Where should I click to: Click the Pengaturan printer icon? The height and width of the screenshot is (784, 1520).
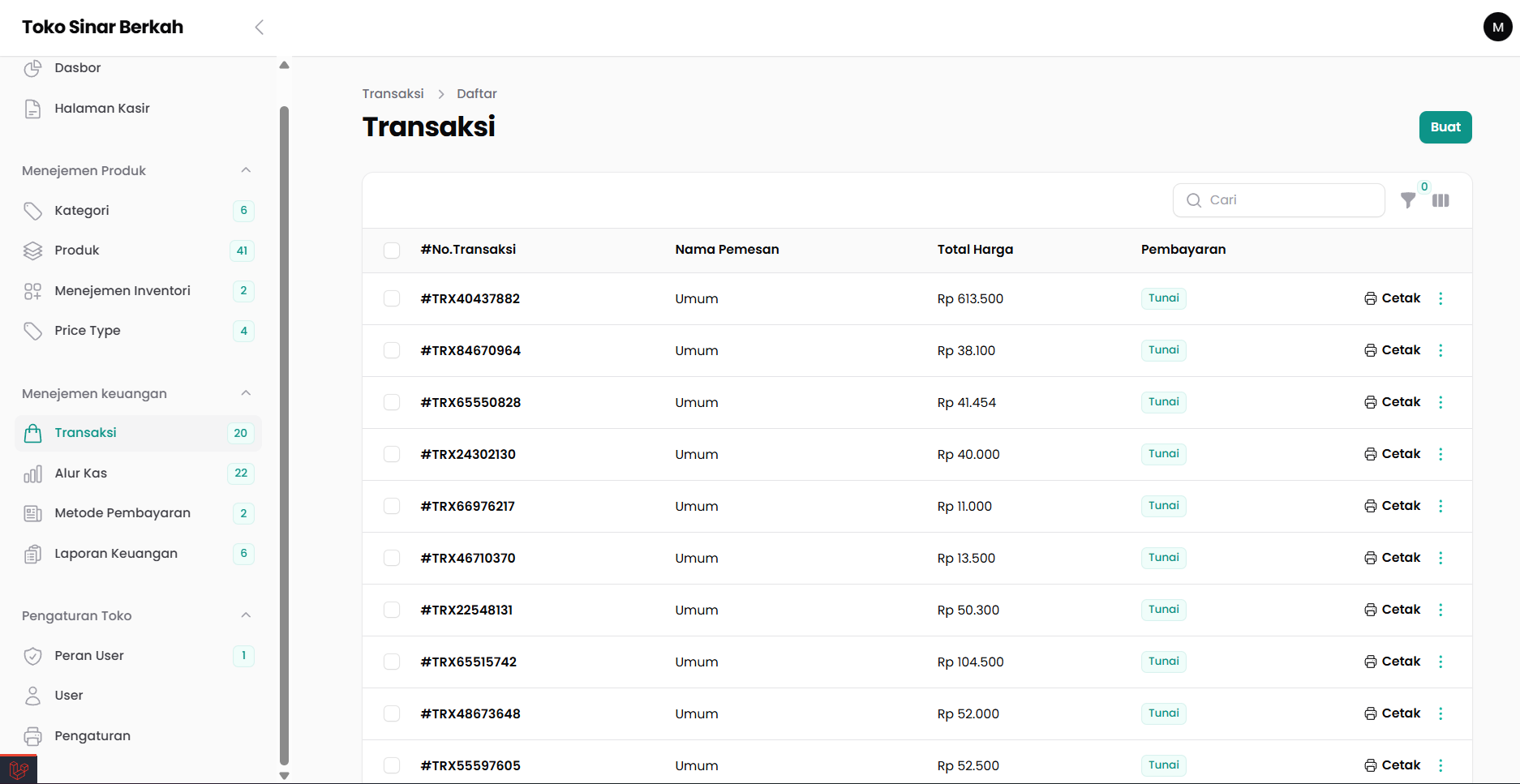[32, 736]
